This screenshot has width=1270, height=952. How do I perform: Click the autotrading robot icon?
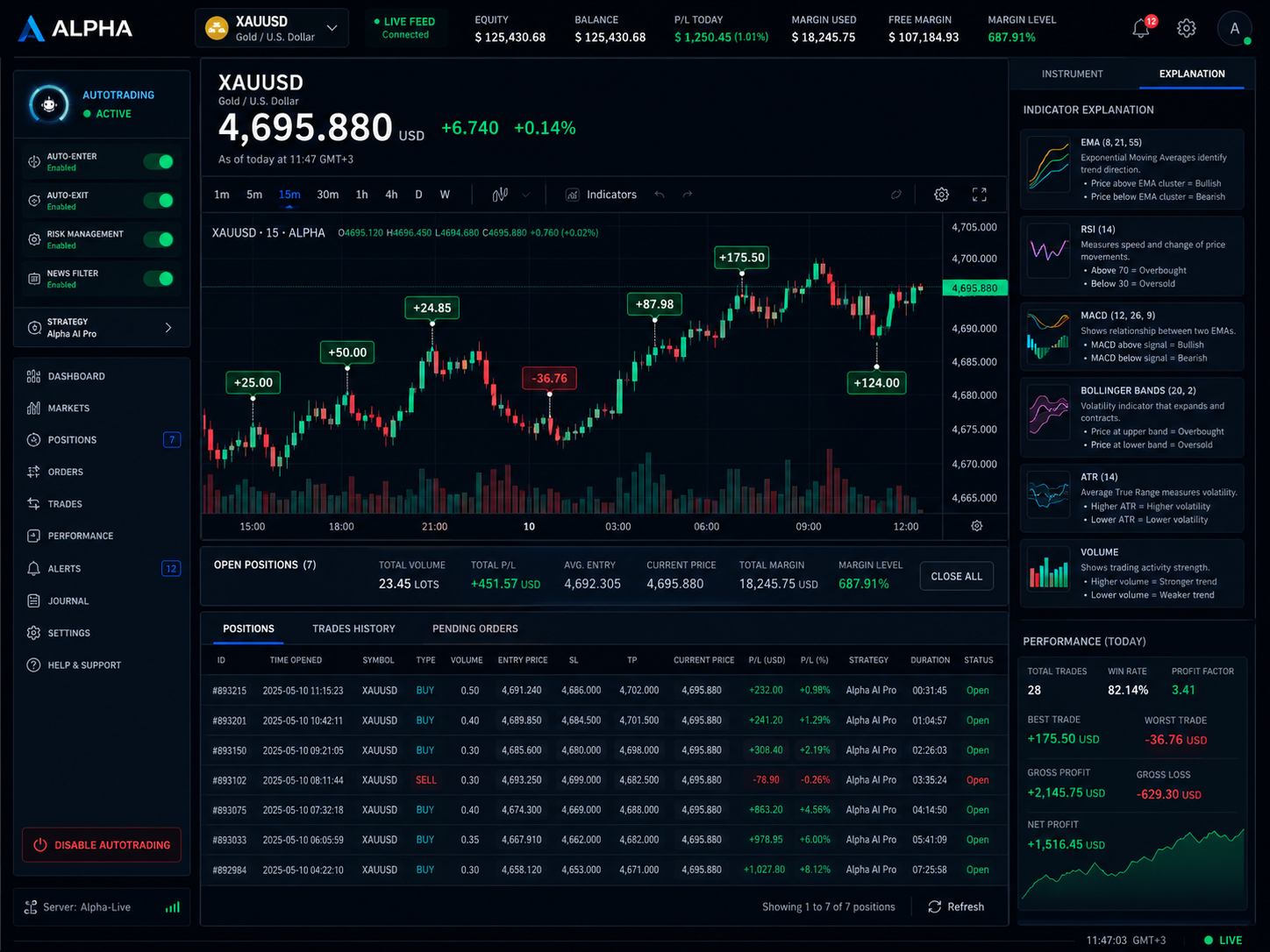(49, 104)
